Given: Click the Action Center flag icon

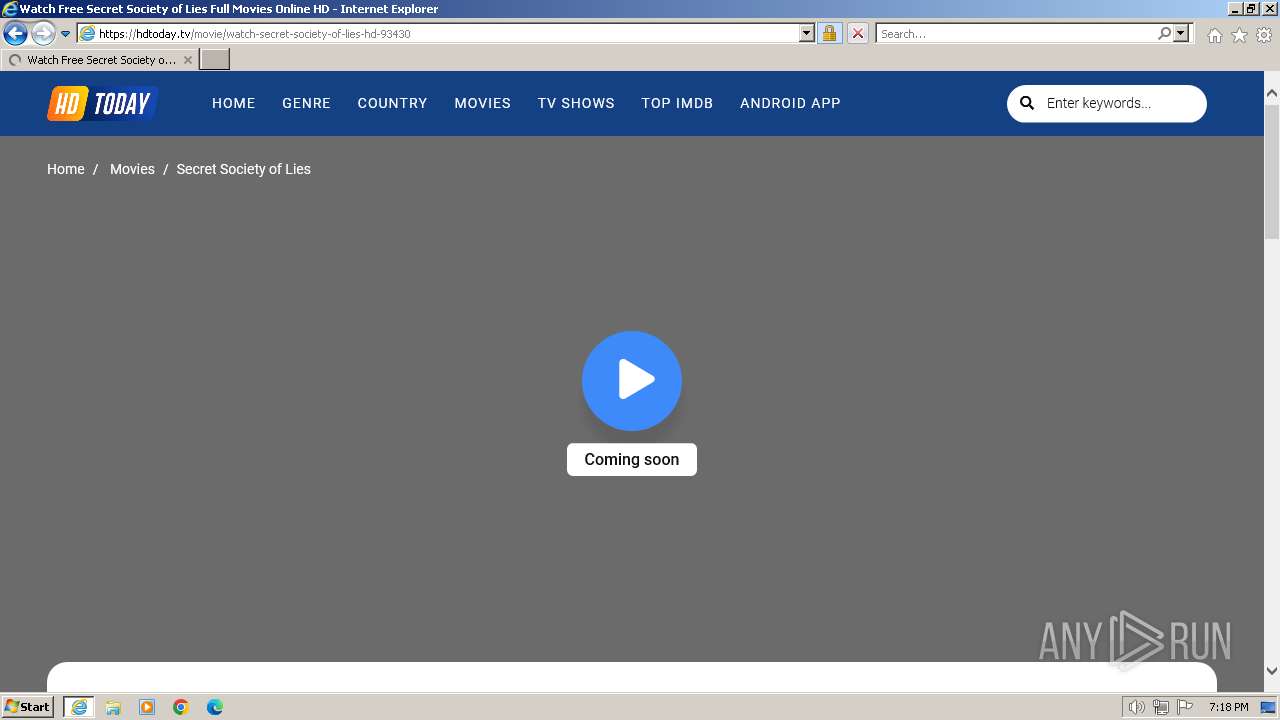Looking at the screenshot, I should (1185, 707).
